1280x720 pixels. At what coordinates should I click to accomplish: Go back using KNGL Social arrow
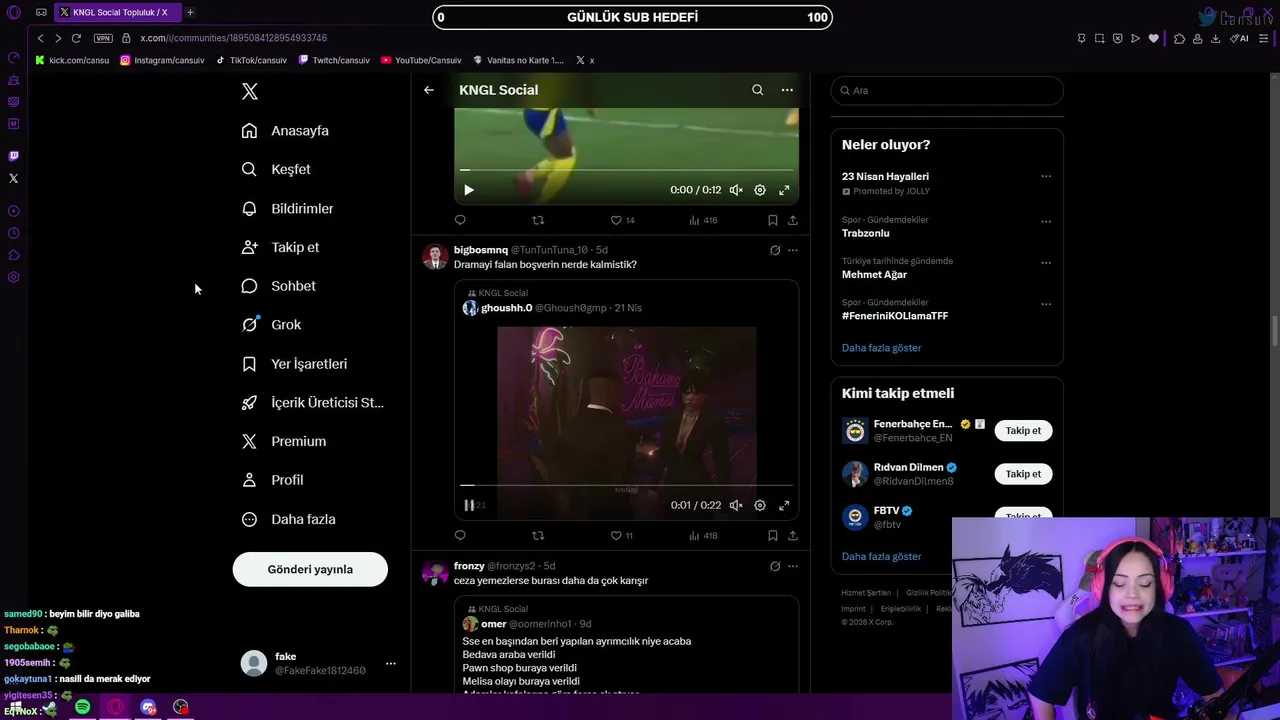429,90
